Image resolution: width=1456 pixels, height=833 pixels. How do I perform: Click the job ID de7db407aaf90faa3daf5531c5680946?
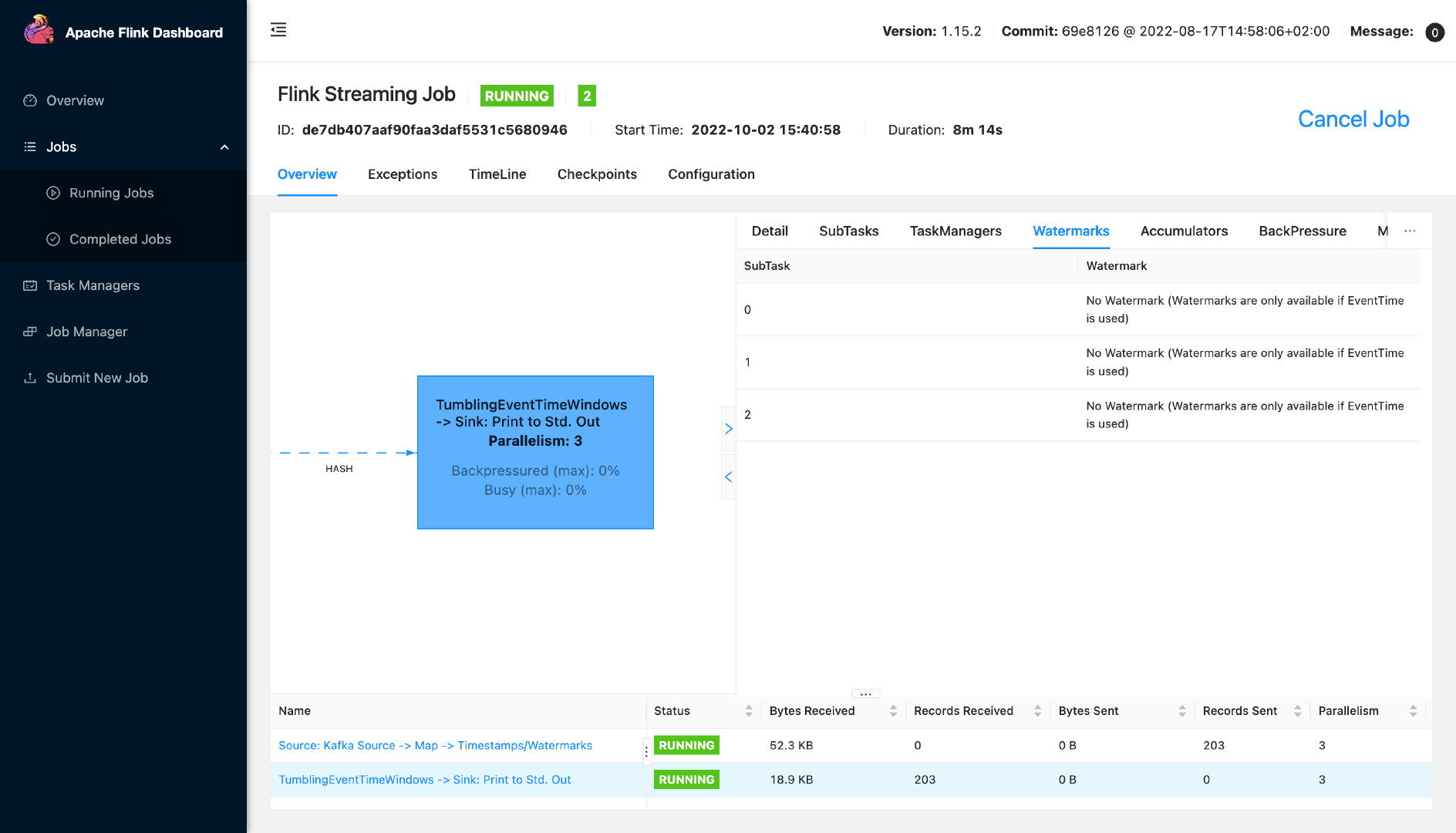click(x=434, y=130)
